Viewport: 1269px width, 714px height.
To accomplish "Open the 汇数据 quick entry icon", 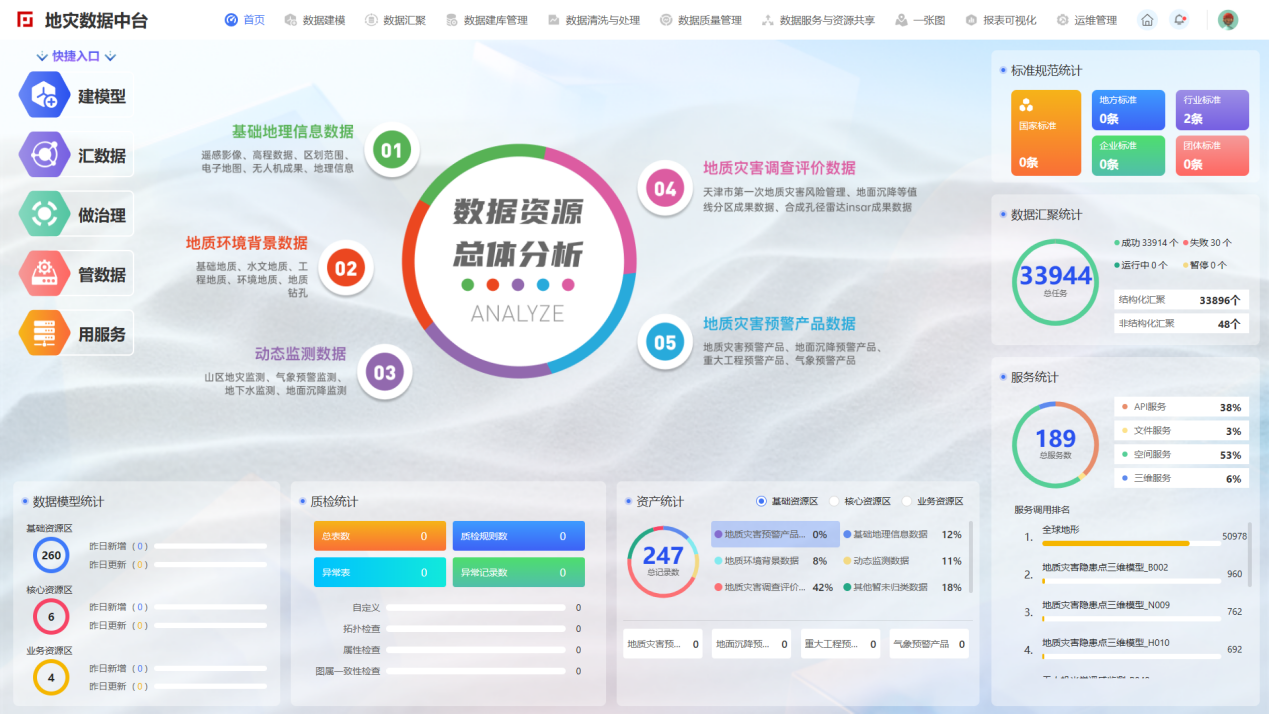I will (44, 155).
